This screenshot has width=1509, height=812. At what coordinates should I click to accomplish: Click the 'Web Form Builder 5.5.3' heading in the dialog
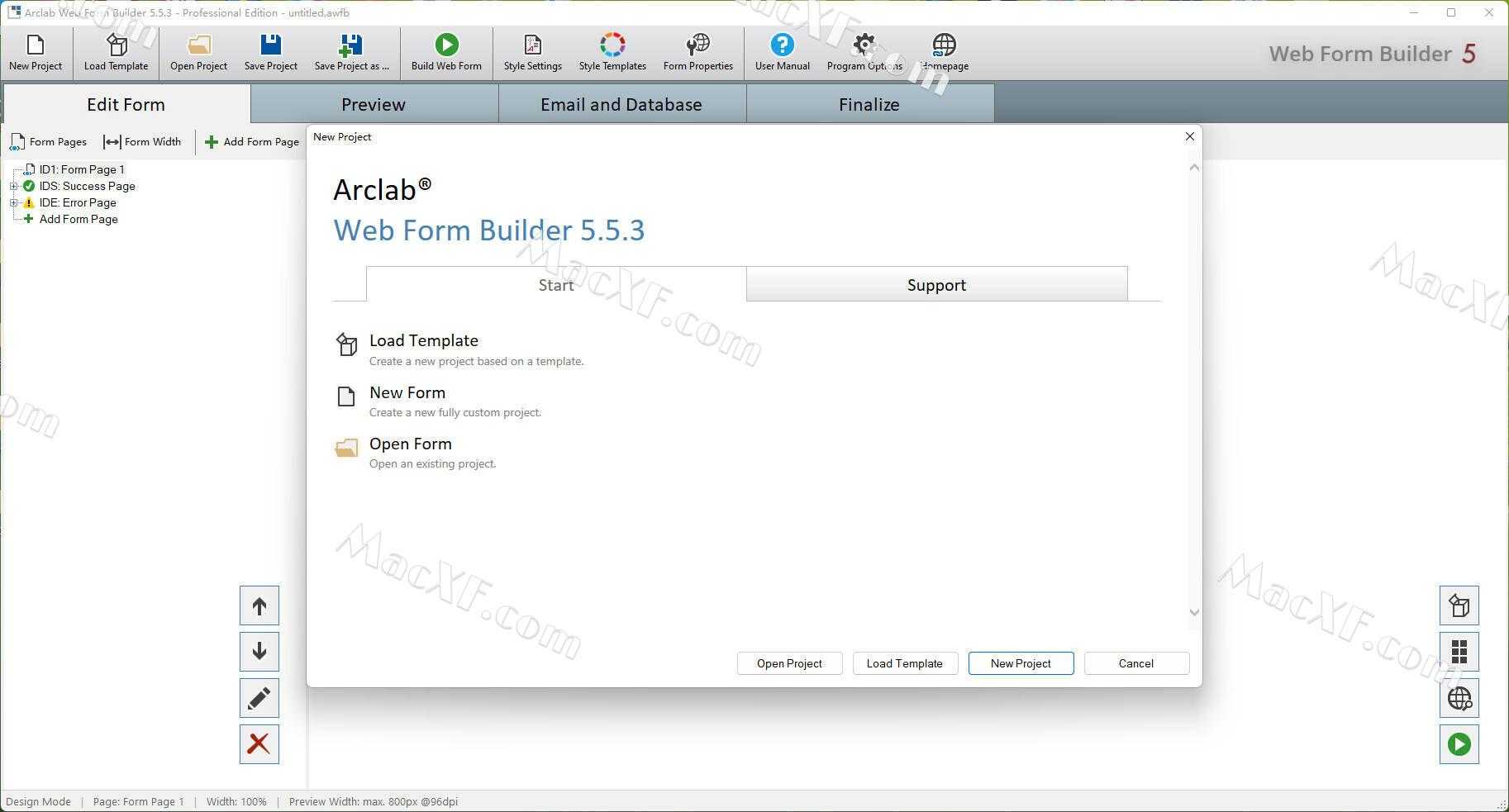tap(489, 230)
